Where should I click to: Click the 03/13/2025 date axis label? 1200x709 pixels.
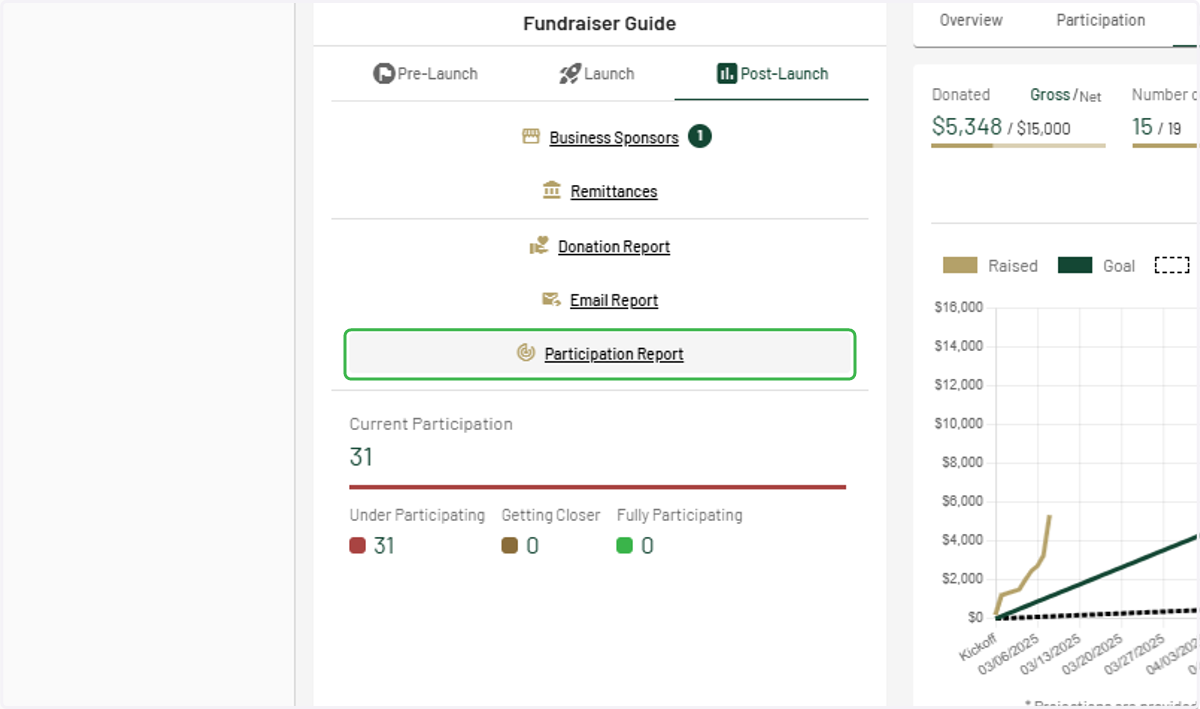(x=1050, y=654)
